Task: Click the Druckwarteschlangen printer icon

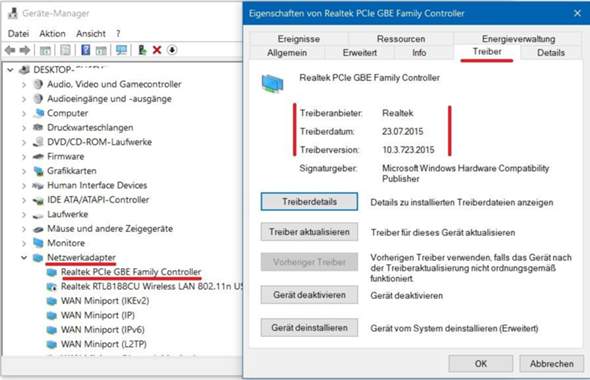Action: [x=38, y=128]
